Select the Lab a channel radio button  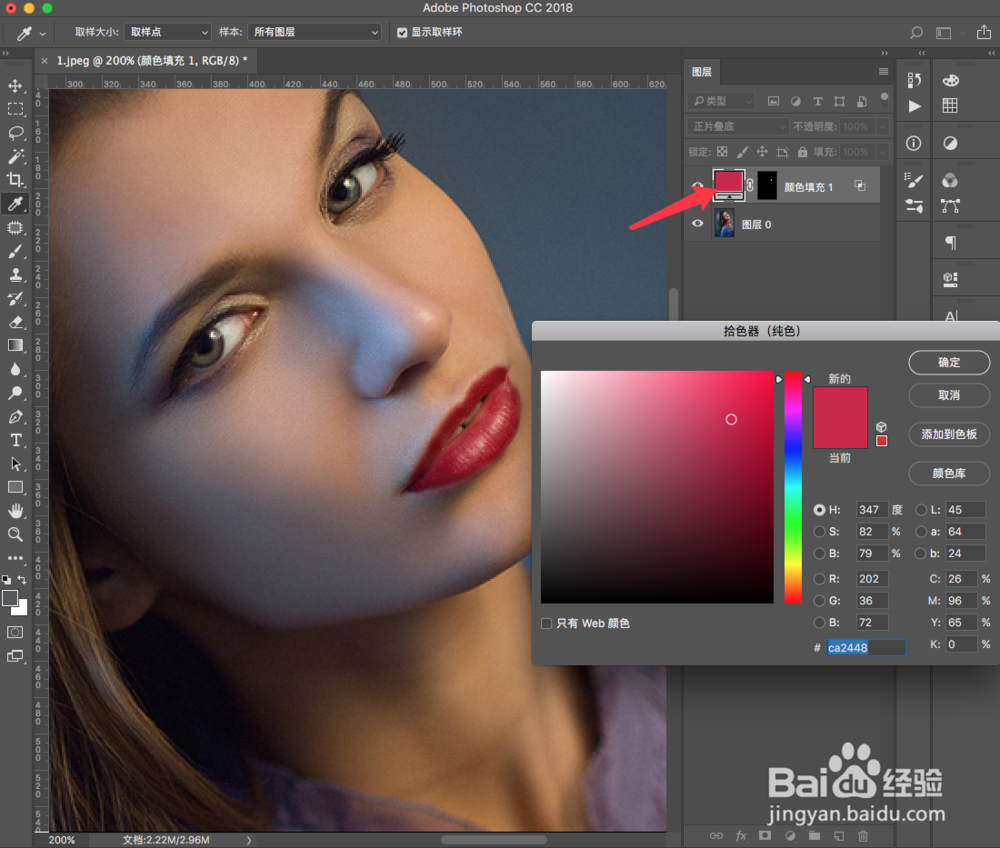tap(921, 532)
